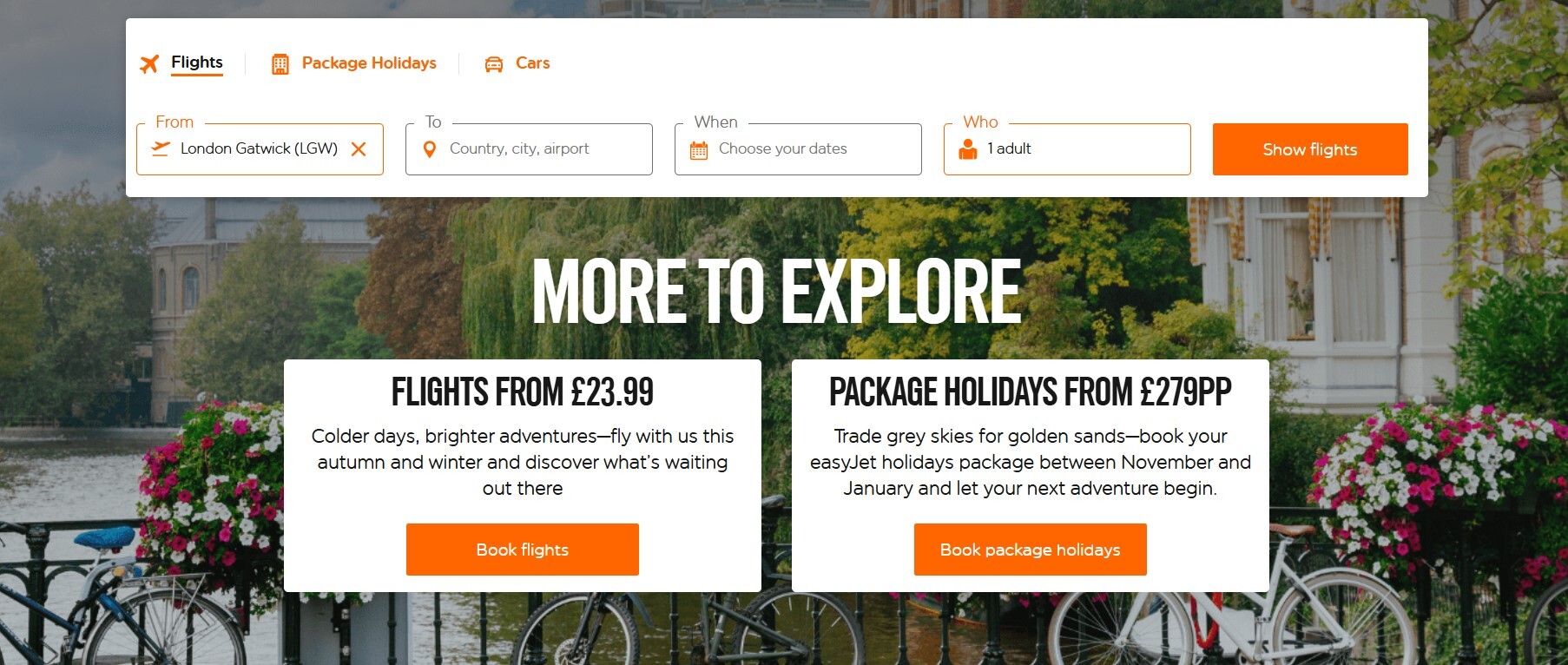Click the location pin icon in To field
The height and width of the screenshot is (665, 1568).
click(429, 149)
